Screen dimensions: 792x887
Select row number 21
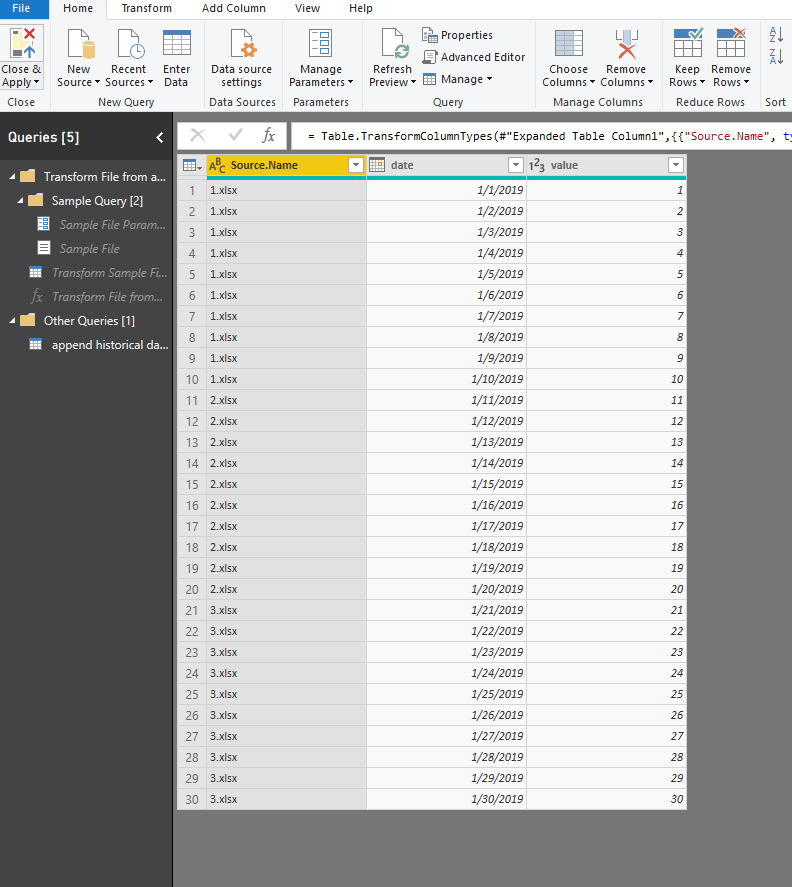coord(192,610)
